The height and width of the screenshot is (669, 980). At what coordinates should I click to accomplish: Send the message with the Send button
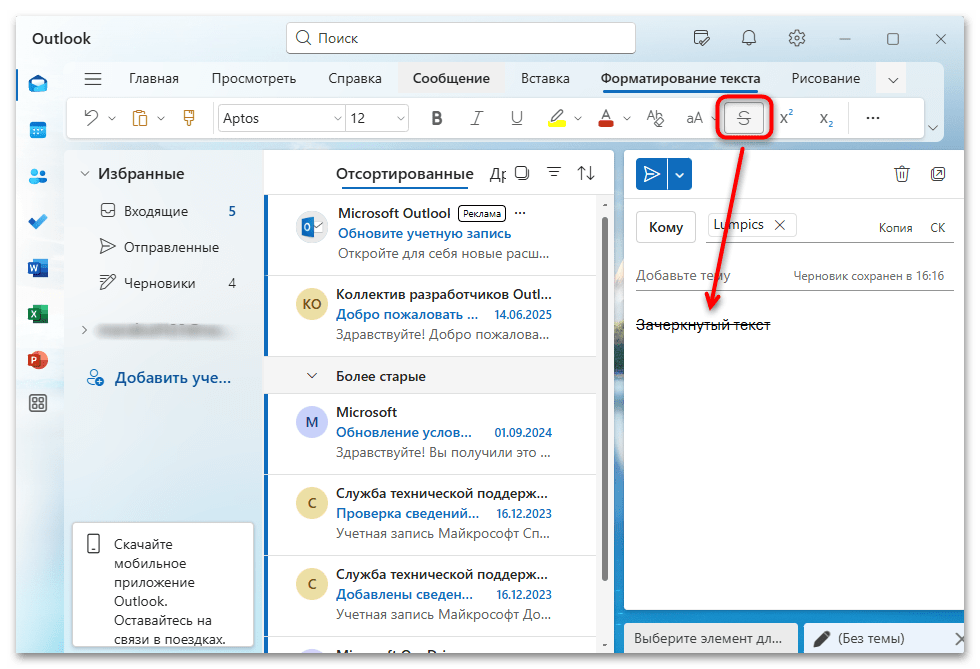click(x=651, y=174)
